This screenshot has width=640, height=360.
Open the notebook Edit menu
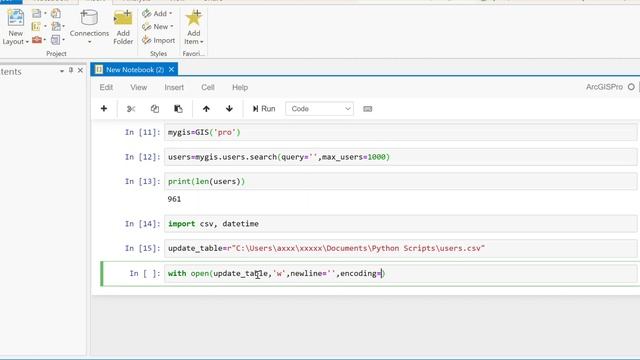[x=106, y=87]
